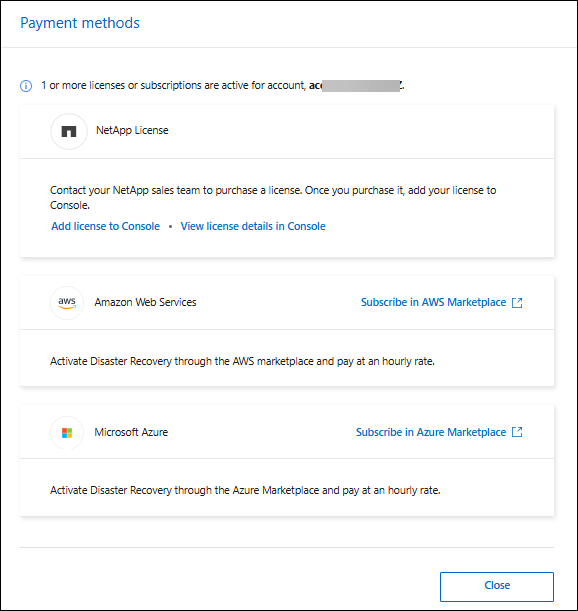This screenshot has width=578, height=611.
Task: Click the info icon beside licenses message
Action: [26, 86]
